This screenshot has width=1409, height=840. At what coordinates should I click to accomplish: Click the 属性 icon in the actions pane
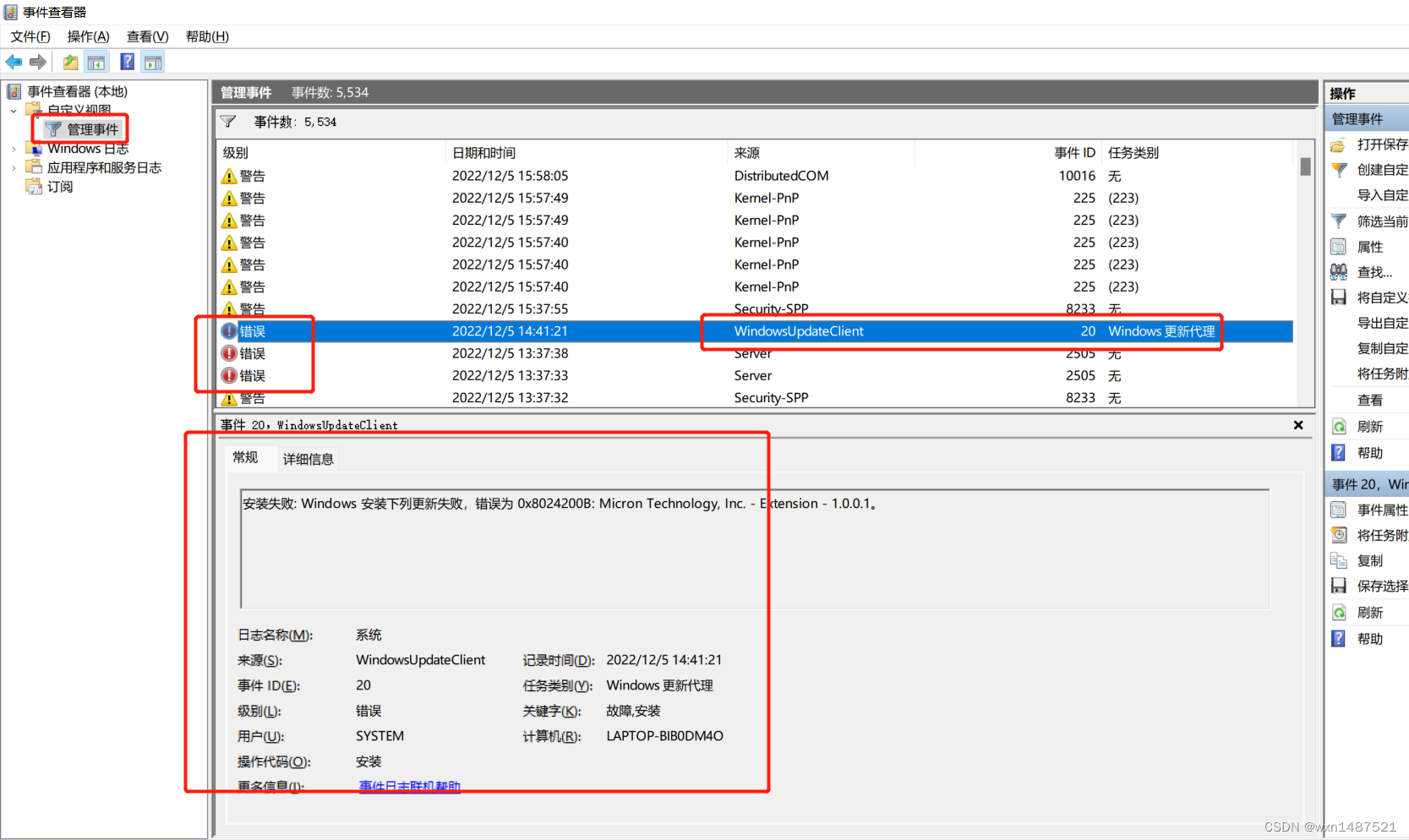click(x=1339, y=247)
